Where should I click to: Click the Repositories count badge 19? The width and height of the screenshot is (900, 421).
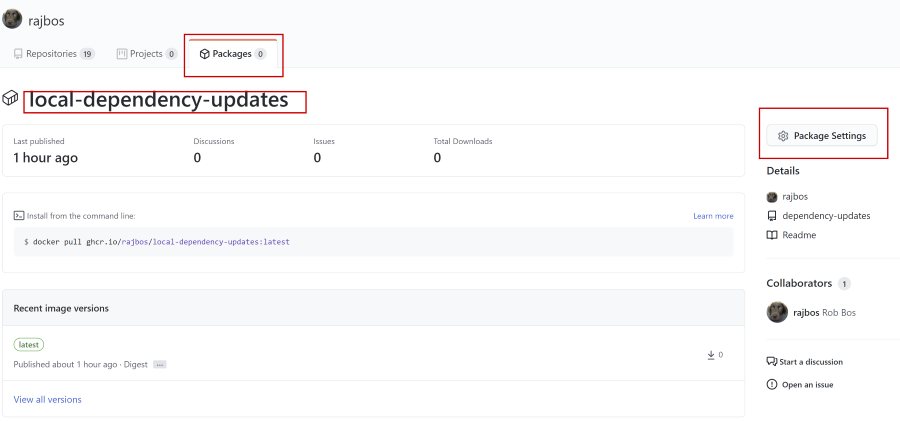87,54
